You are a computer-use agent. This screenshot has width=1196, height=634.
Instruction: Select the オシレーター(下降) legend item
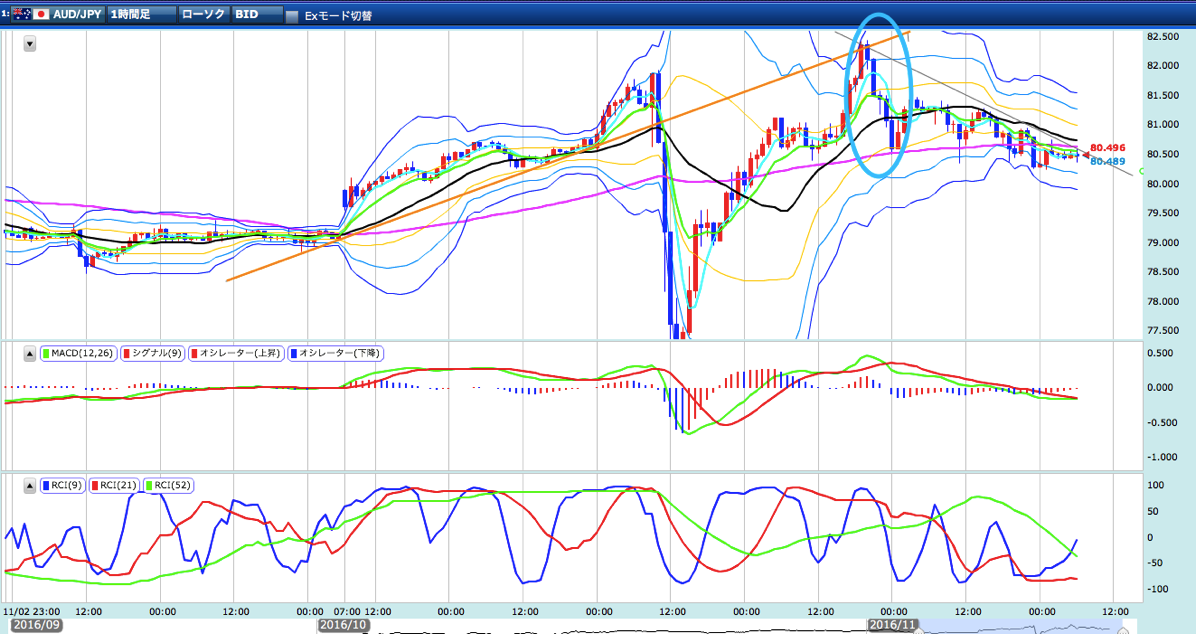[x=335, y=353]
